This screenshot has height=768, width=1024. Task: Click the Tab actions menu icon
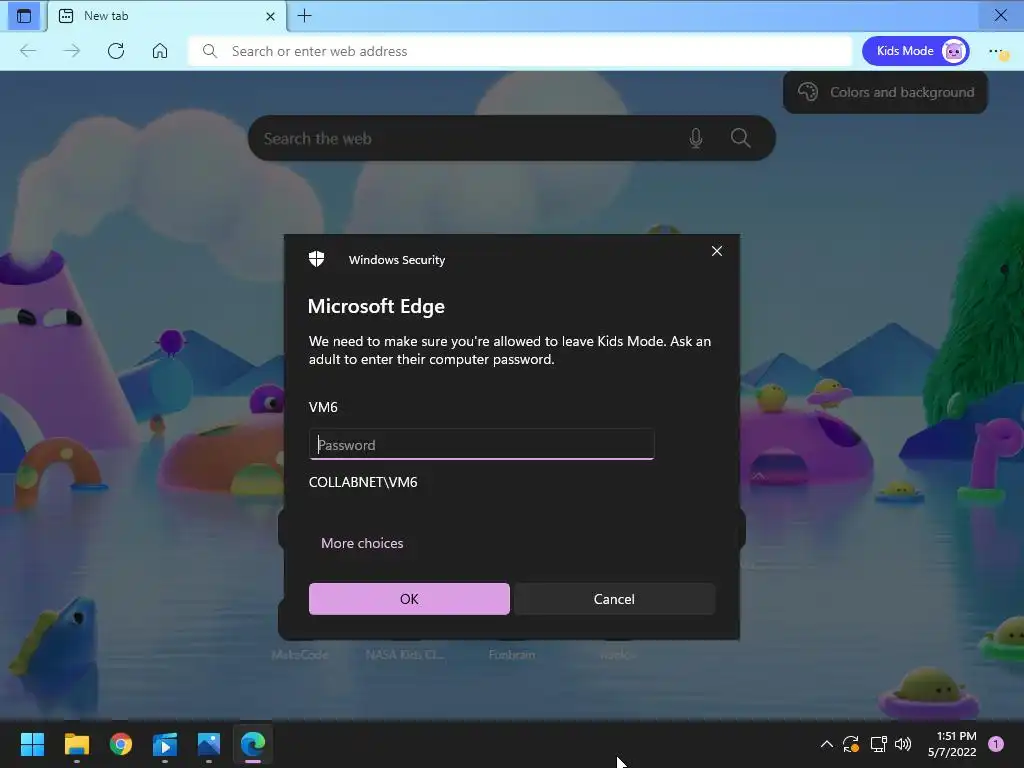24,16
